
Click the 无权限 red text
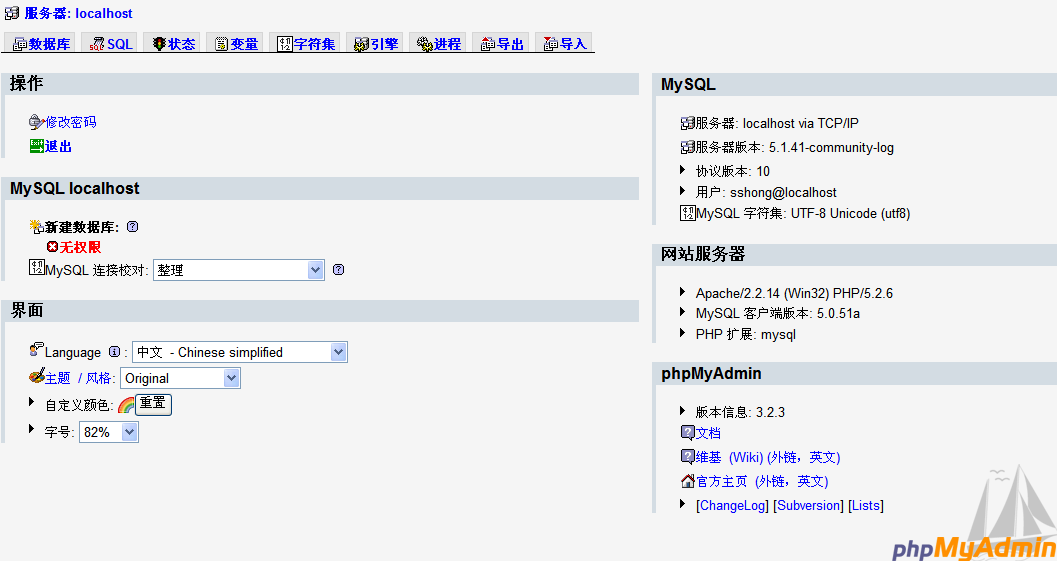coord(80,247)
